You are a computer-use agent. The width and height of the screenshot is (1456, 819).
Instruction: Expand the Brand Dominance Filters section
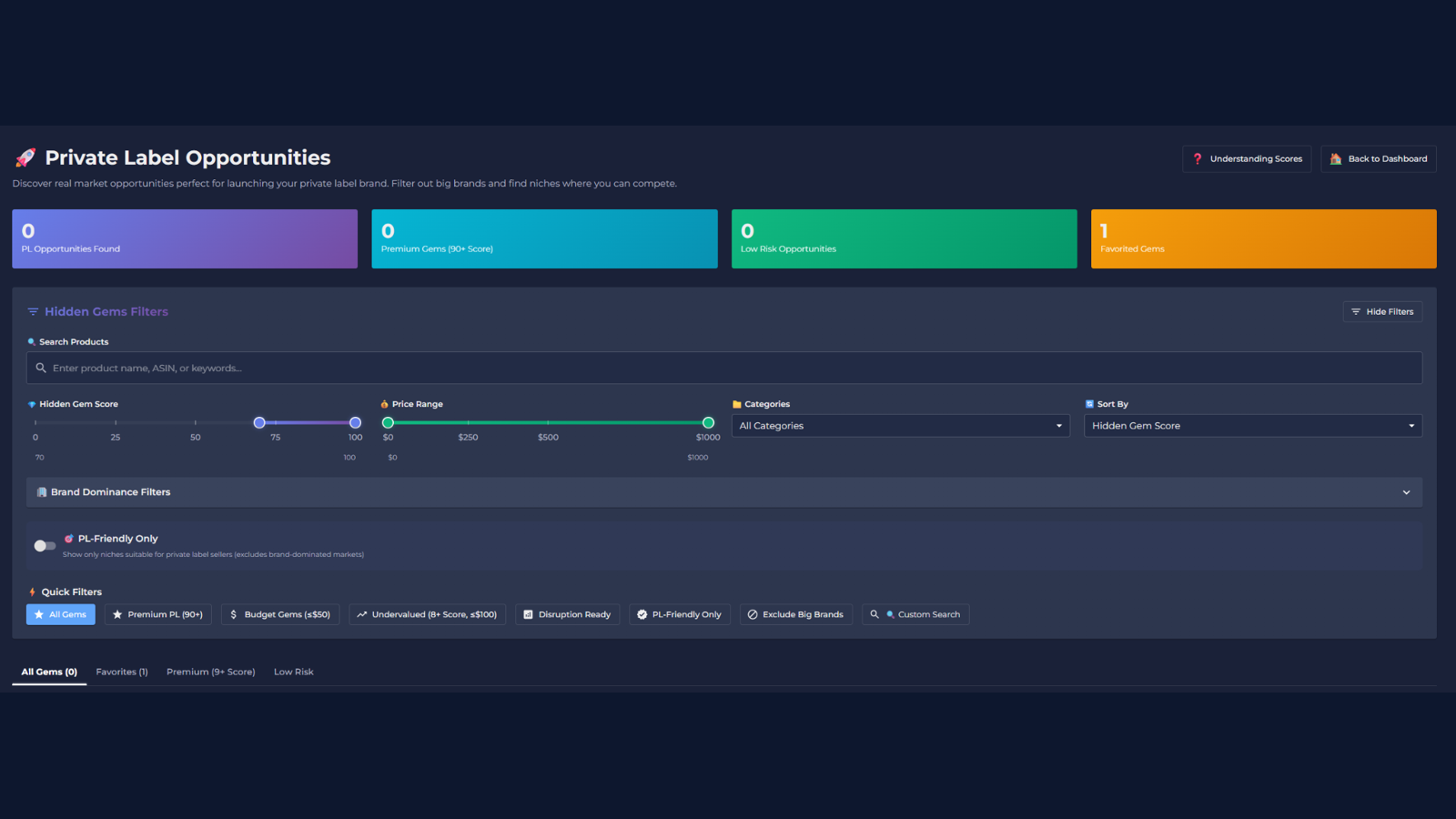click(x=723, y=492)
